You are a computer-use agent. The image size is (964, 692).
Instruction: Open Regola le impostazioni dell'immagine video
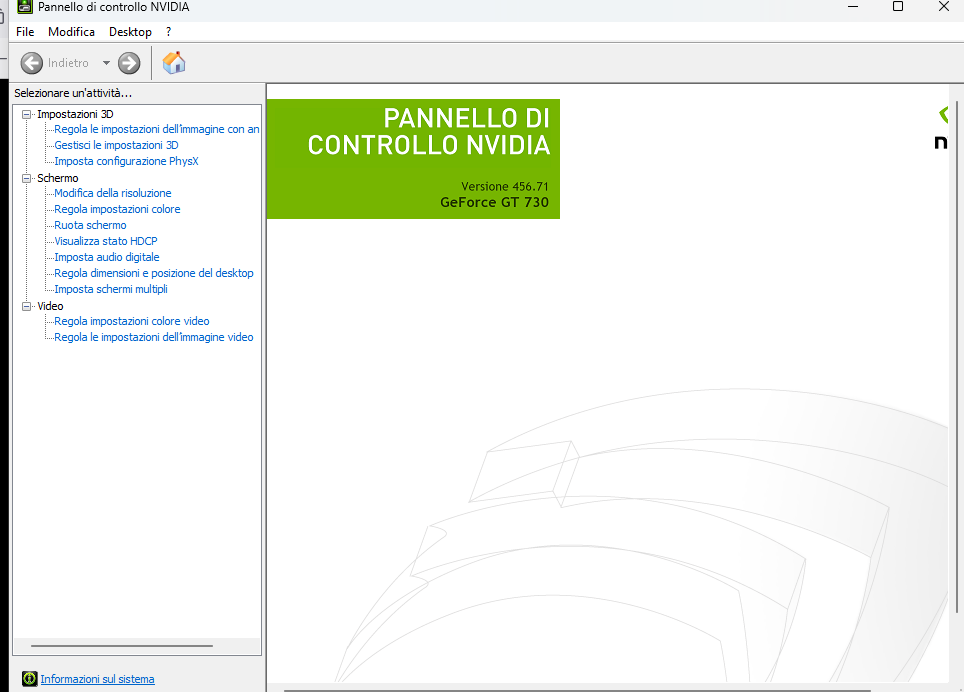[x=154, y=337]
